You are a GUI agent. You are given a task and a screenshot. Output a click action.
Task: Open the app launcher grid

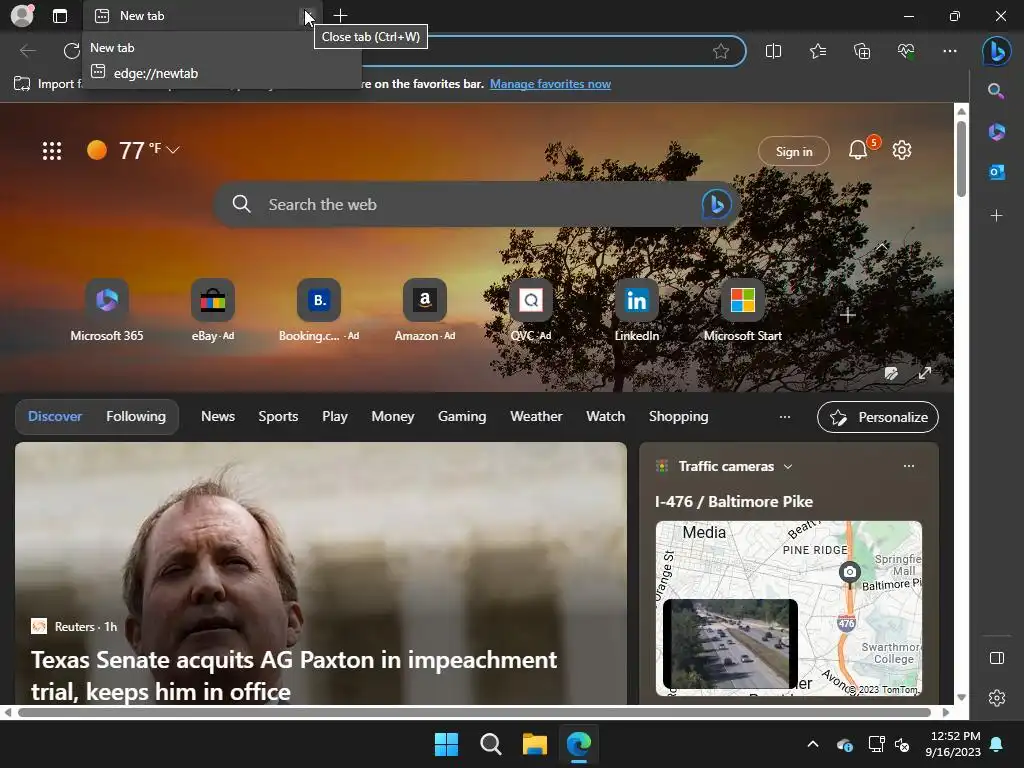tap(52, 151)
